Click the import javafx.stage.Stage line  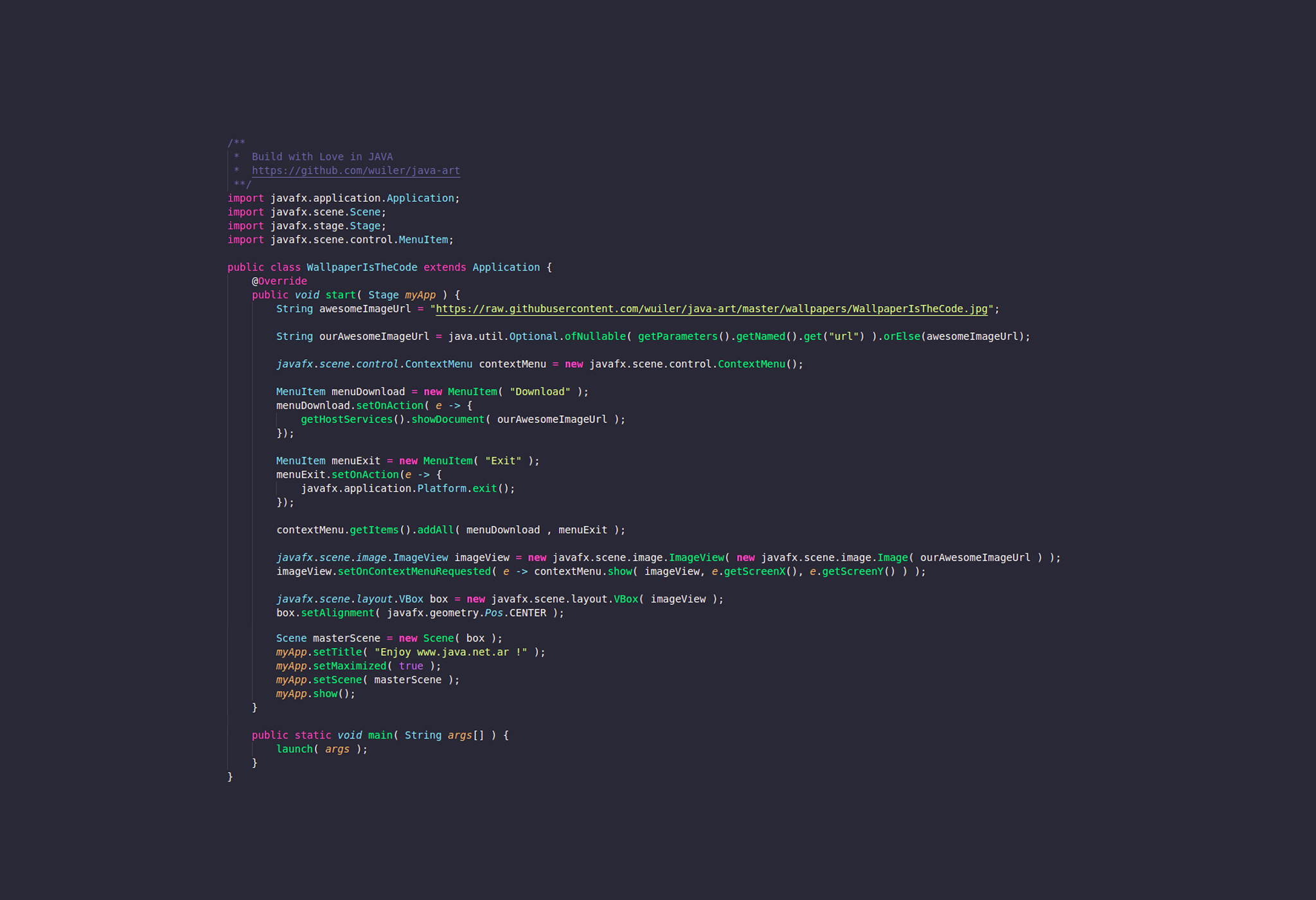coord(307,226)
